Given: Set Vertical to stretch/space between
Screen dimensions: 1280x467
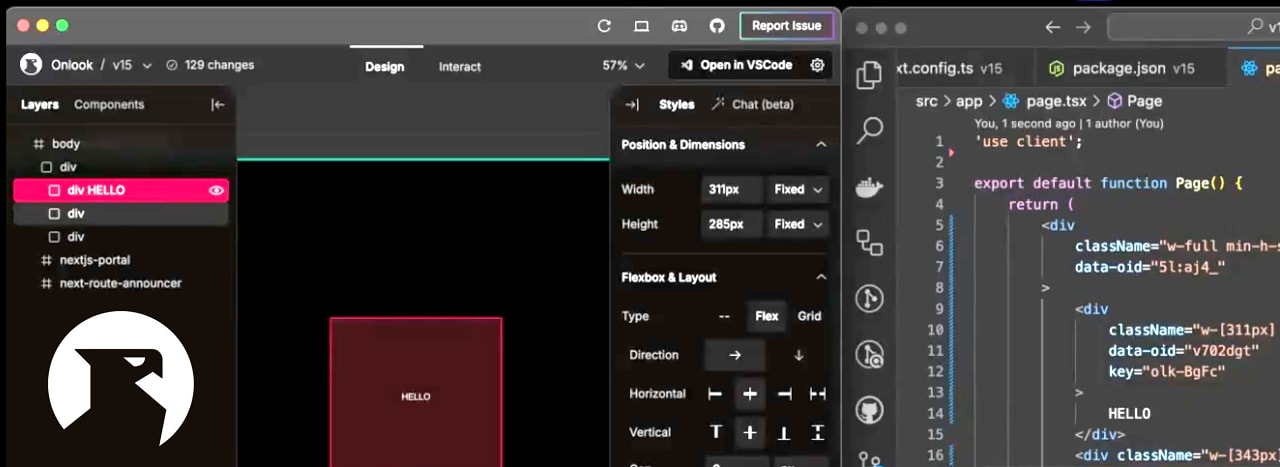Looking at the screenshot, I should tap(817, 432).
